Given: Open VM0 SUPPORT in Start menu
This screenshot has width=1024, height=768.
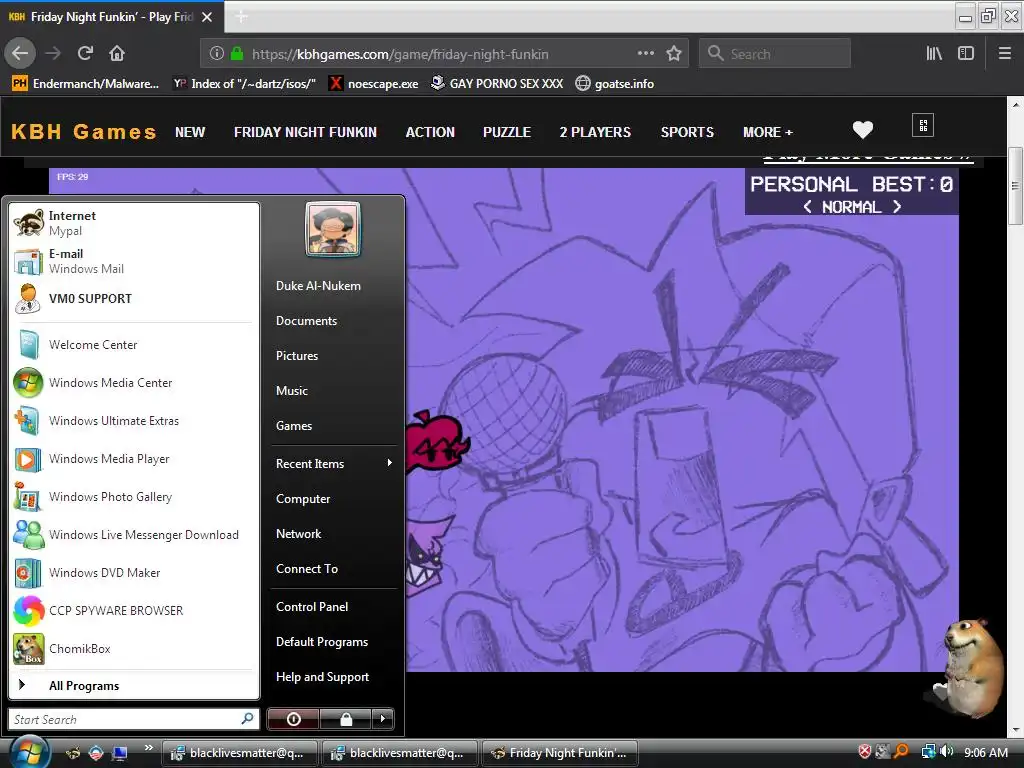Looking at the screenshot, I should click(x=134, y=298).
